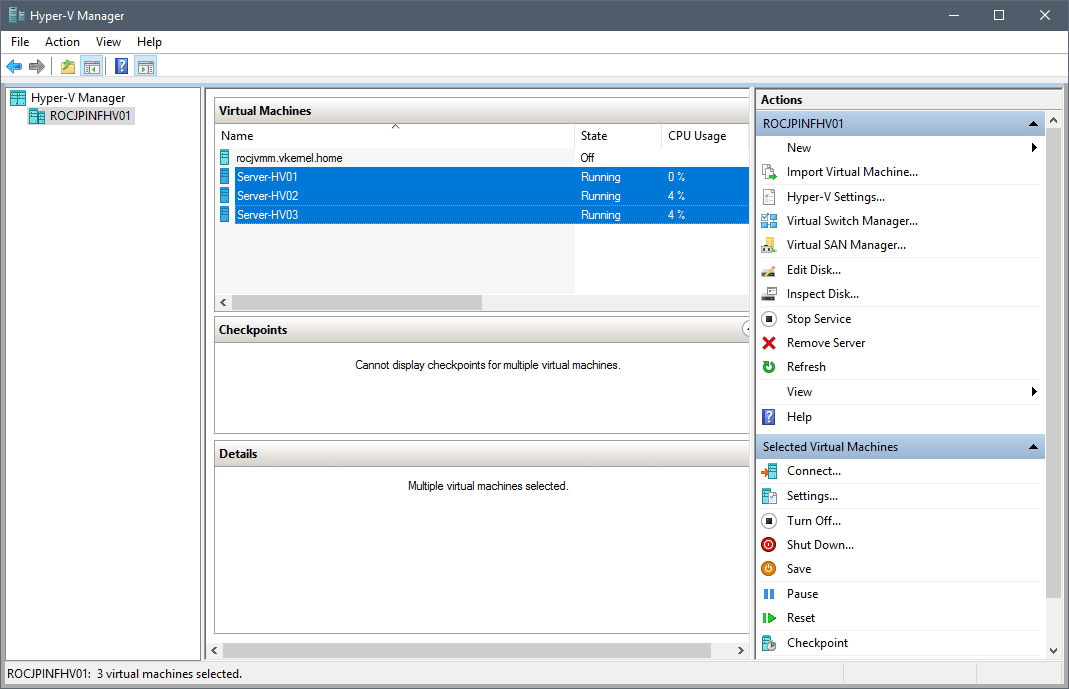Click the blue Help toolbar icon
Image resolution: width=1069 pixels, height=689 pixels.
[121, 66]
